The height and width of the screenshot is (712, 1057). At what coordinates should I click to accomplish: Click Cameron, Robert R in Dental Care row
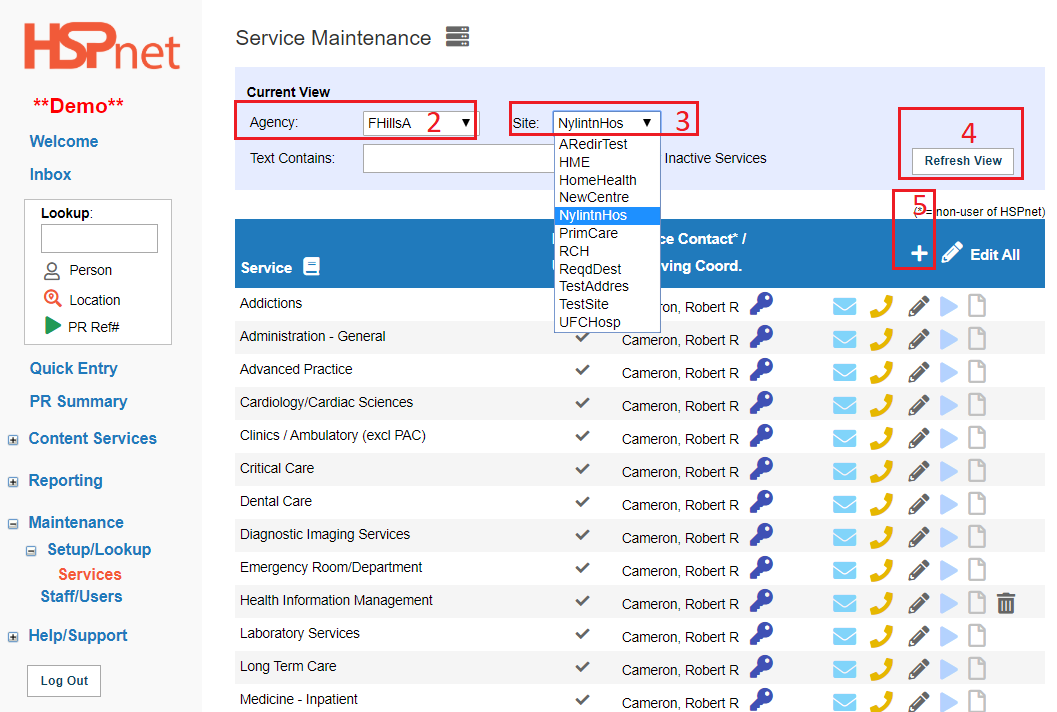[680, 505]
